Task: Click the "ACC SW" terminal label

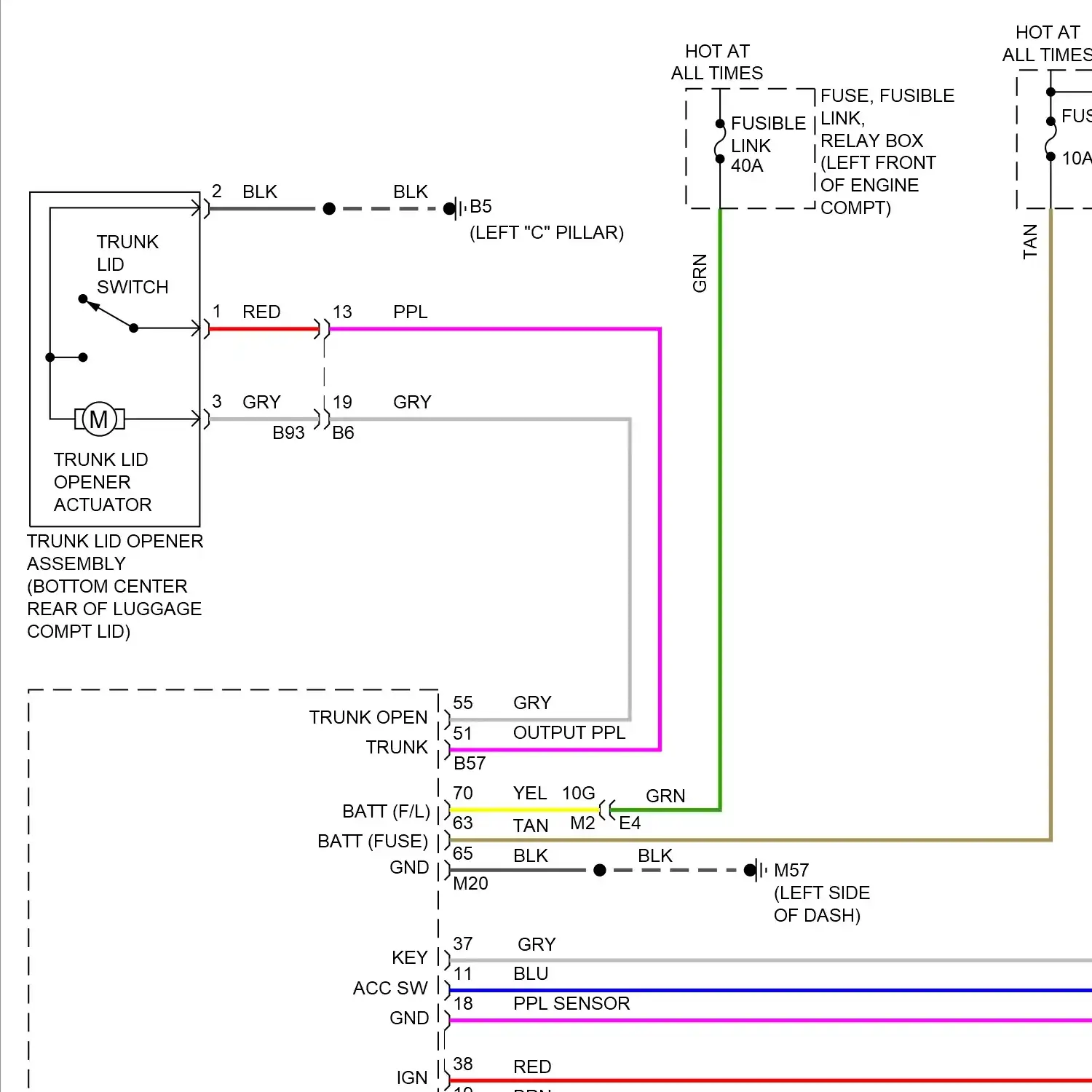Action: click(390, 989)
